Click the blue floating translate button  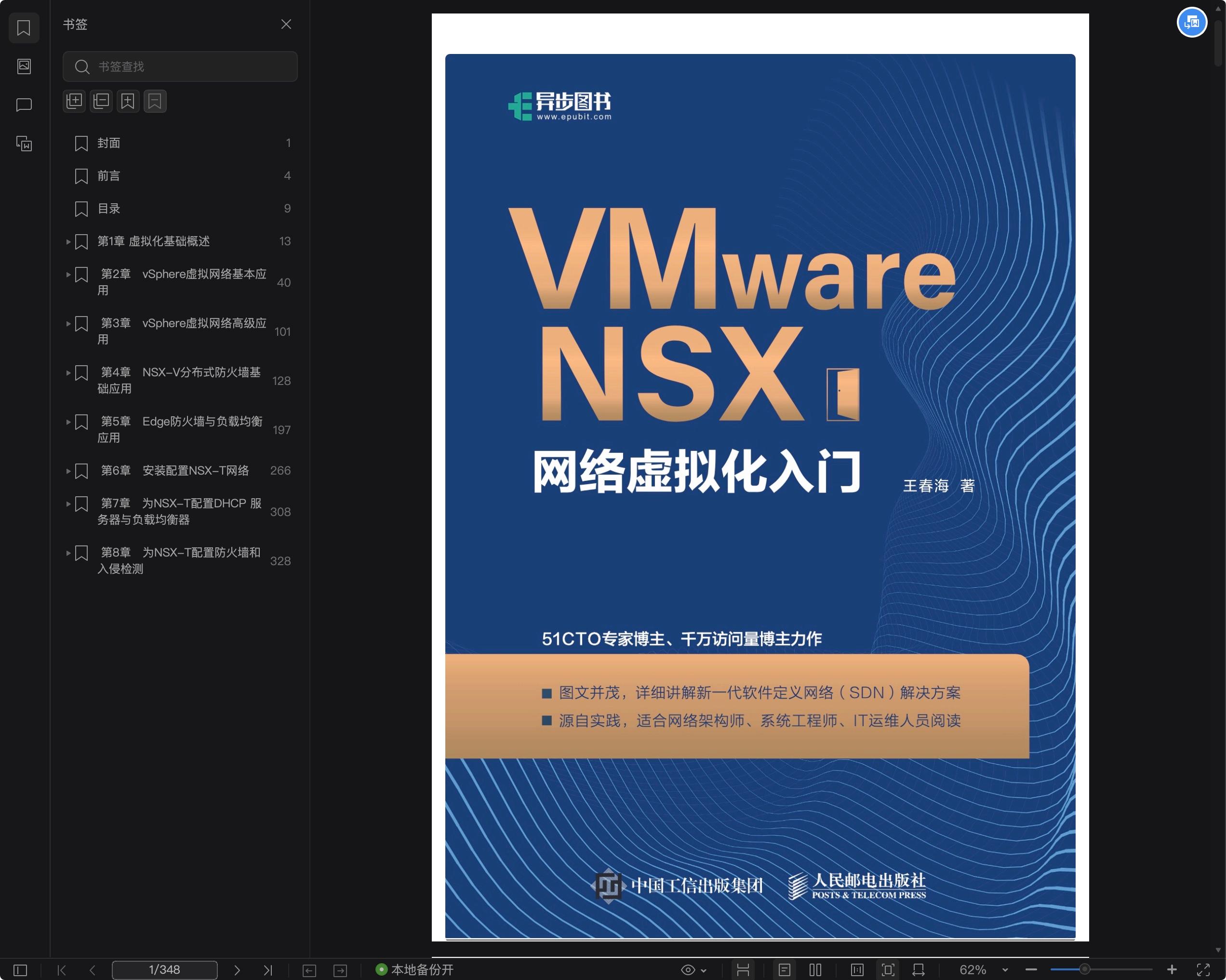pyautogui.click(x=1192, y=23)
